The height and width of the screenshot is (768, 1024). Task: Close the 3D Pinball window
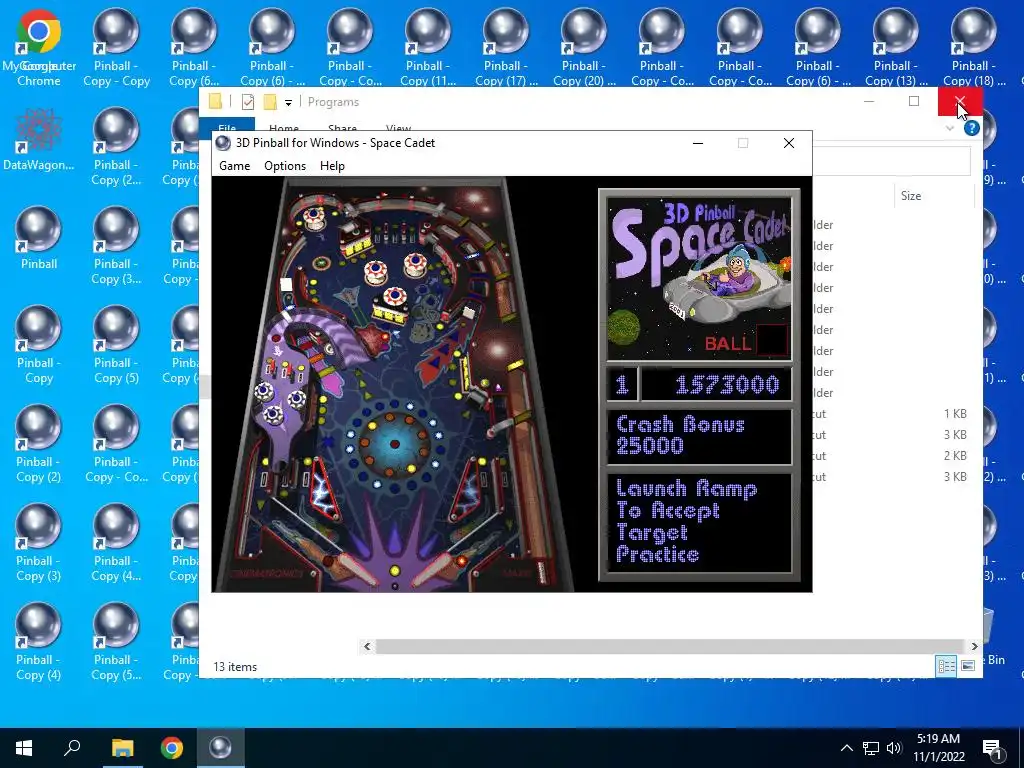click(x=789, y=143)
